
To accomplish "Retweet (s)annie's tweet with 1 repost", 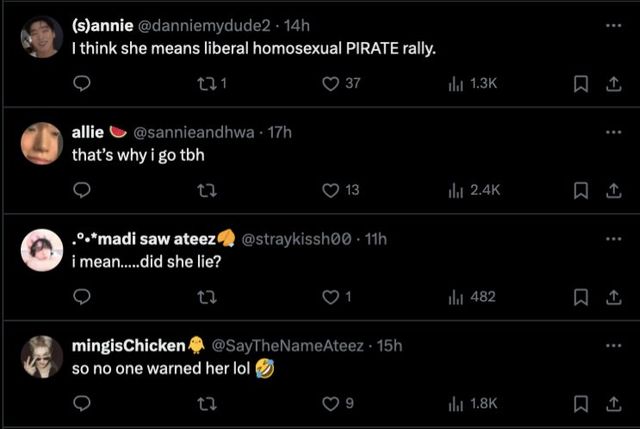I will coord(207,85).
